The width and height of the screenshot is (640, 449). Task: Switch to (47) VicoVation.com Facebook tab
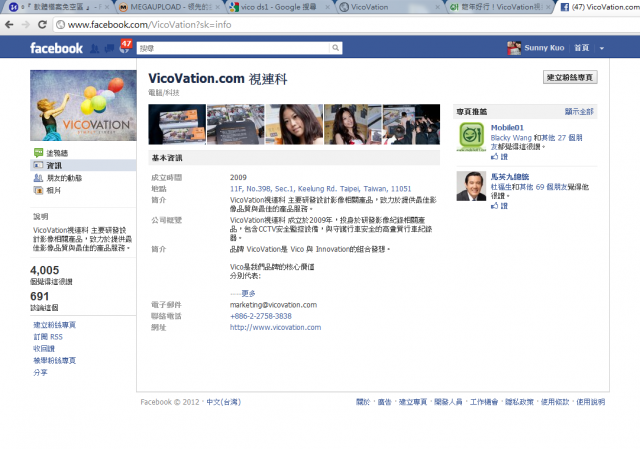tap(599, 7)
